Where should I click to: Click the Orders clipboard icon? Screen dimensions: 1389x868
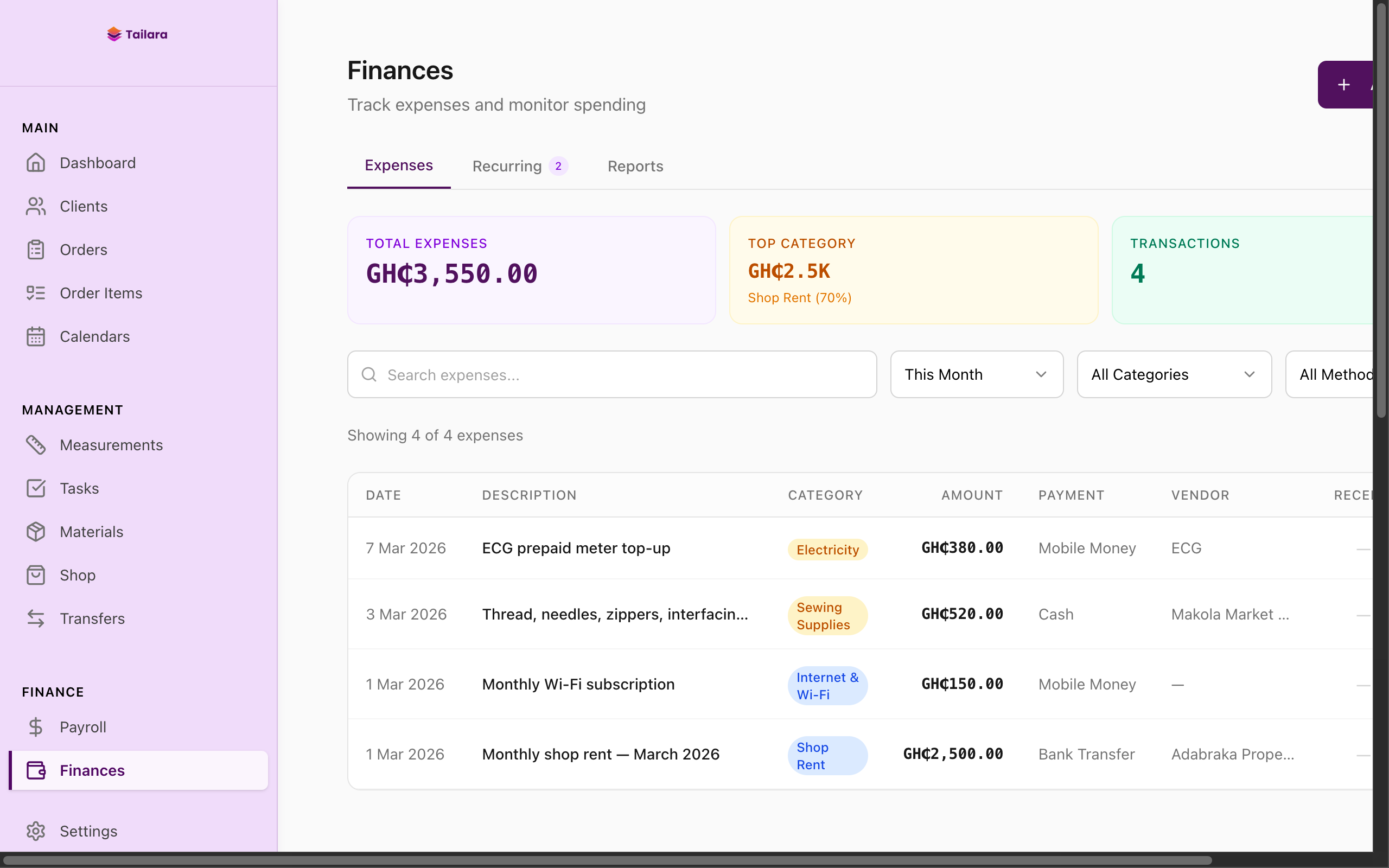tap(36, 249)
